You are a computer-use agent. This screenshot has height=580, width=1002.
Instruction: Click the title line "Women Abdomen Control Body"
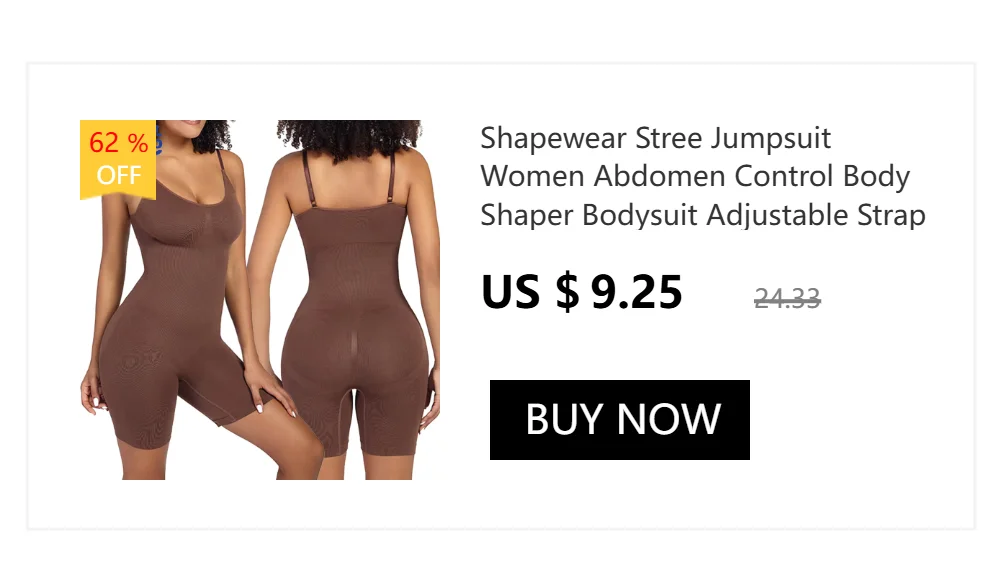tap(695, 176)
